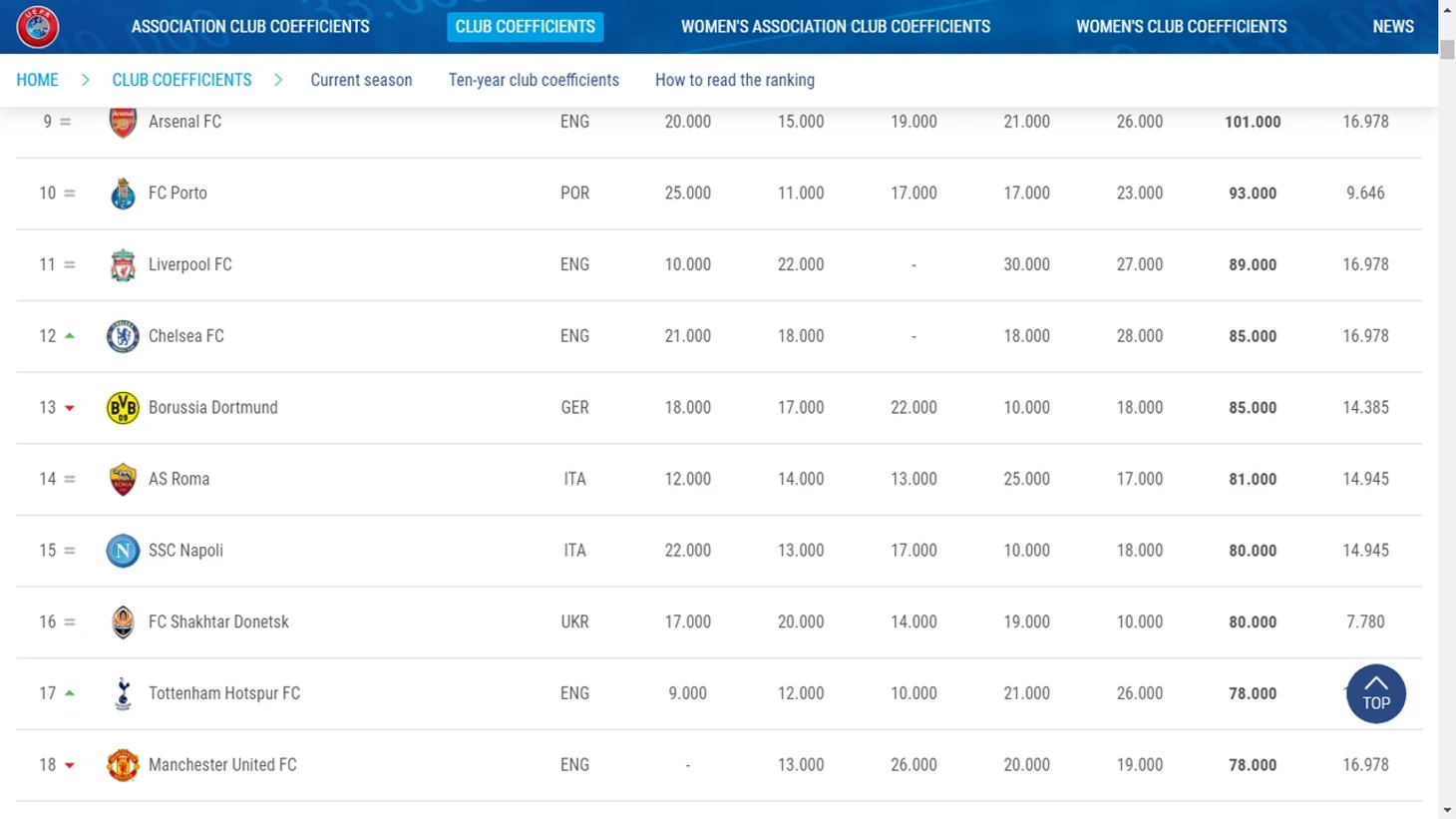Open Ten-year club coefficients
This screenshot has width=1456, height=819.
click(534, 80)
